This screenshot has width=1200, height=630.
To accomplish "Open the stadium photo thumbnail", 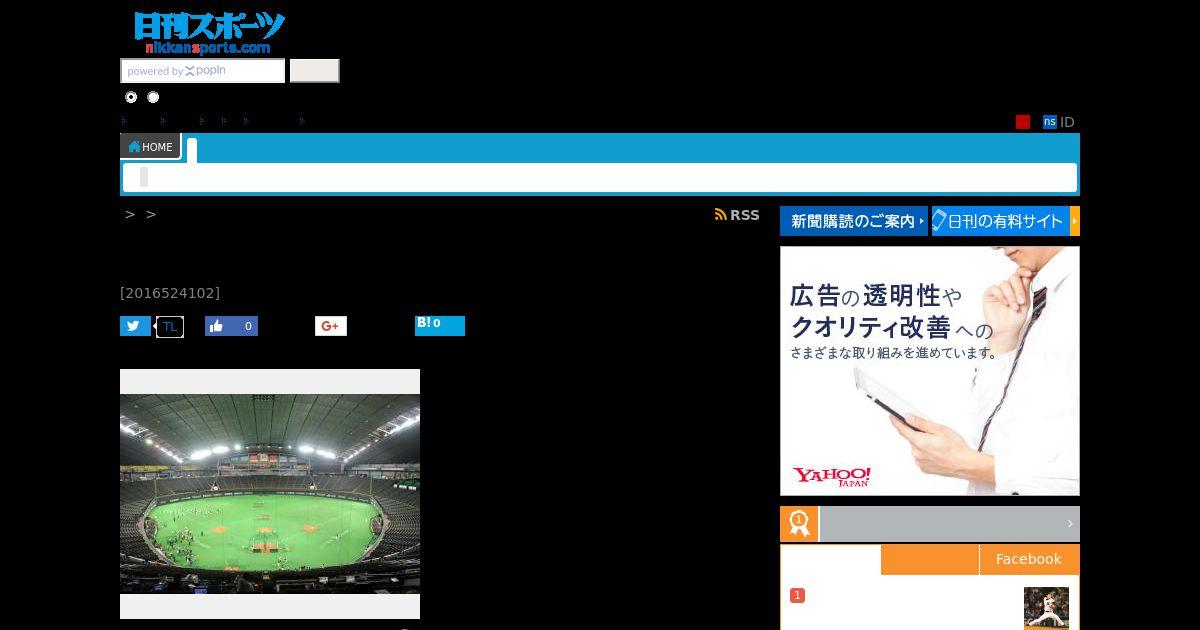I will (270, 494).
